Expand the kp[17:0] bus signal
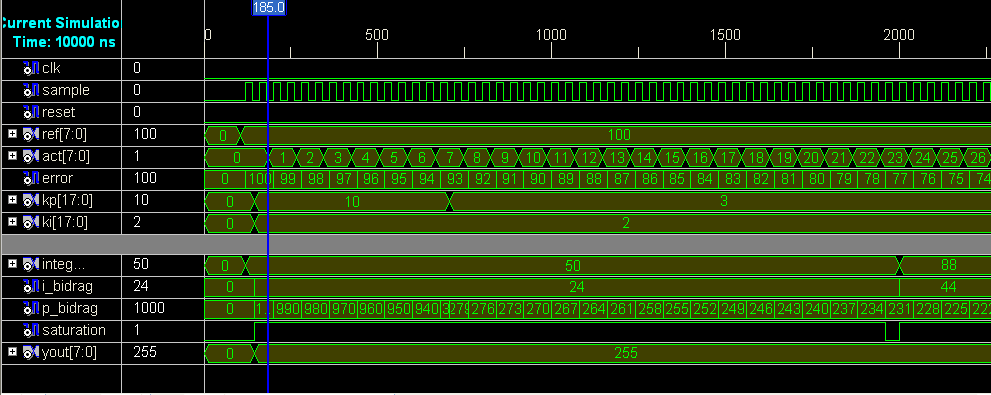The width and height of the screenshot is (991, 395). (x=12, y=200)
